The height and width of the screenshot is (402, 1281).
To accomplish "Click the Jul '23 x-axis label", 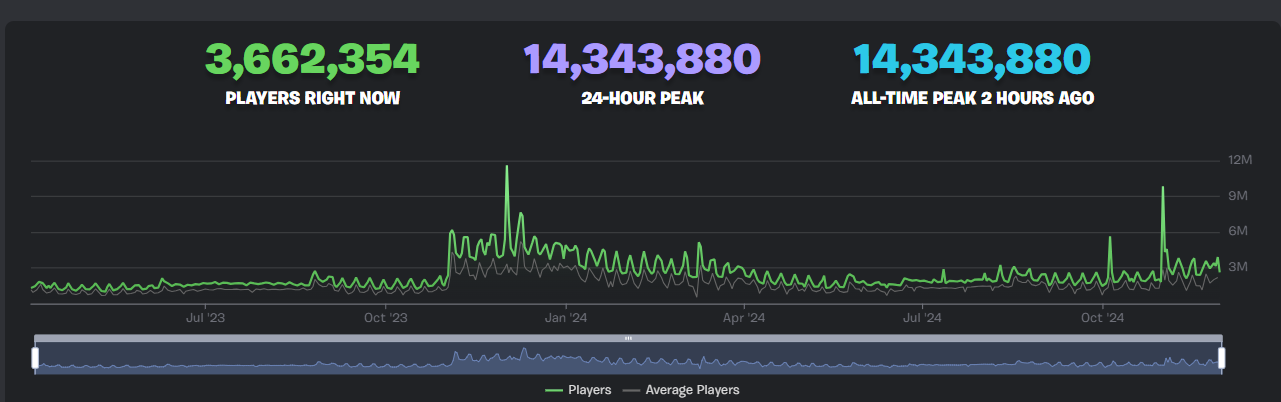I will click(204, 318).
